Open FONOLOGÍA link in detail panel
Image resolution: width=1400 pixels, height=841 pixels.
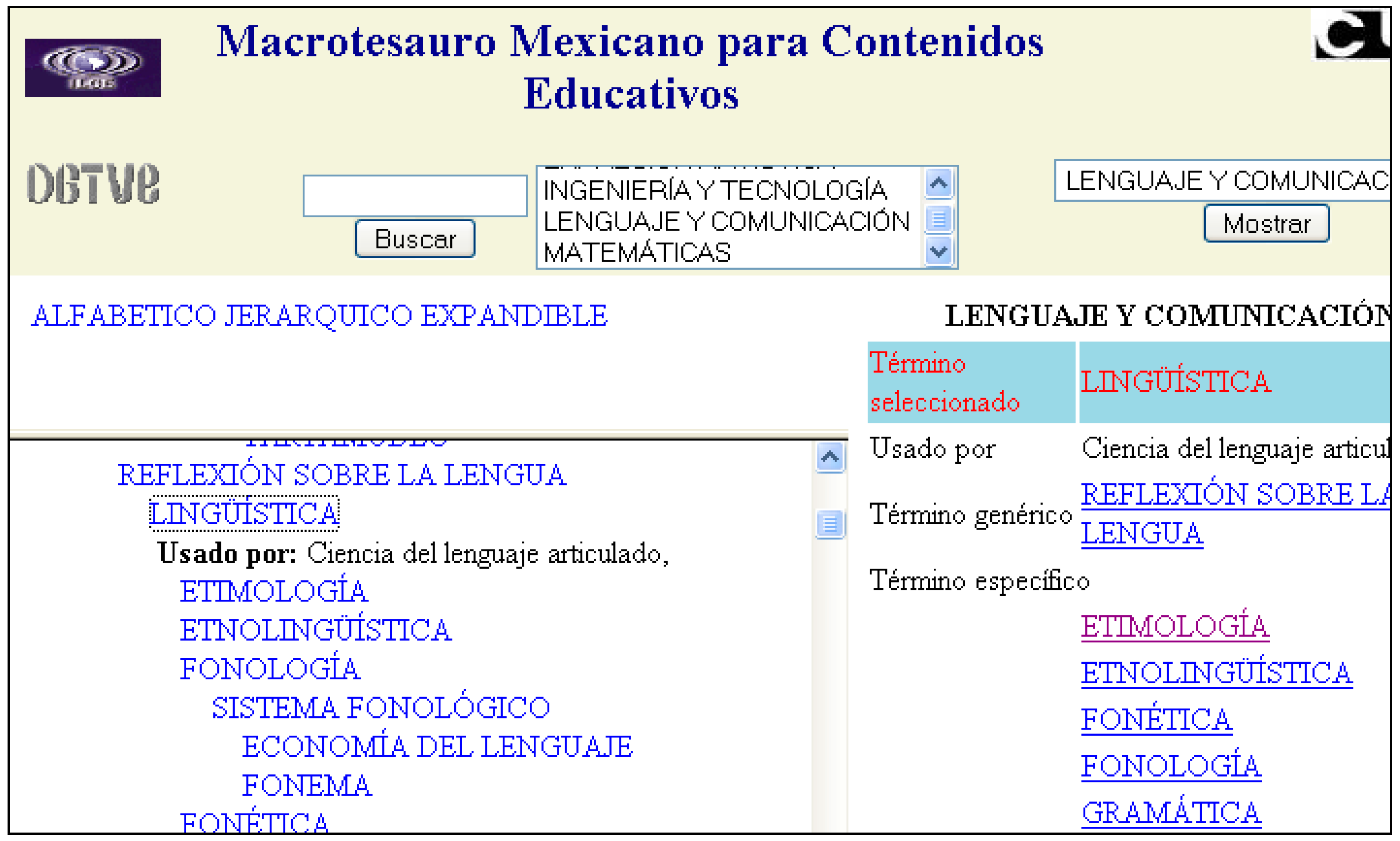pos(1171,766)
